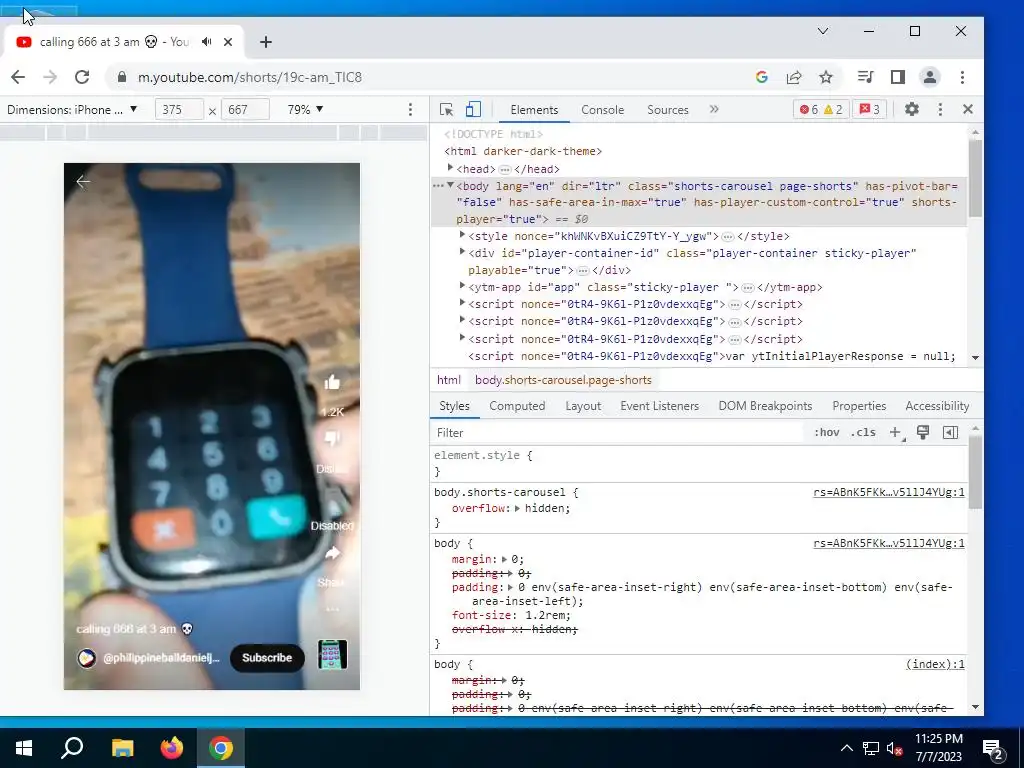This screenshot has width=1024, height=768.
Task: Click the width field showing 375
Action: (x=179, y=110)
